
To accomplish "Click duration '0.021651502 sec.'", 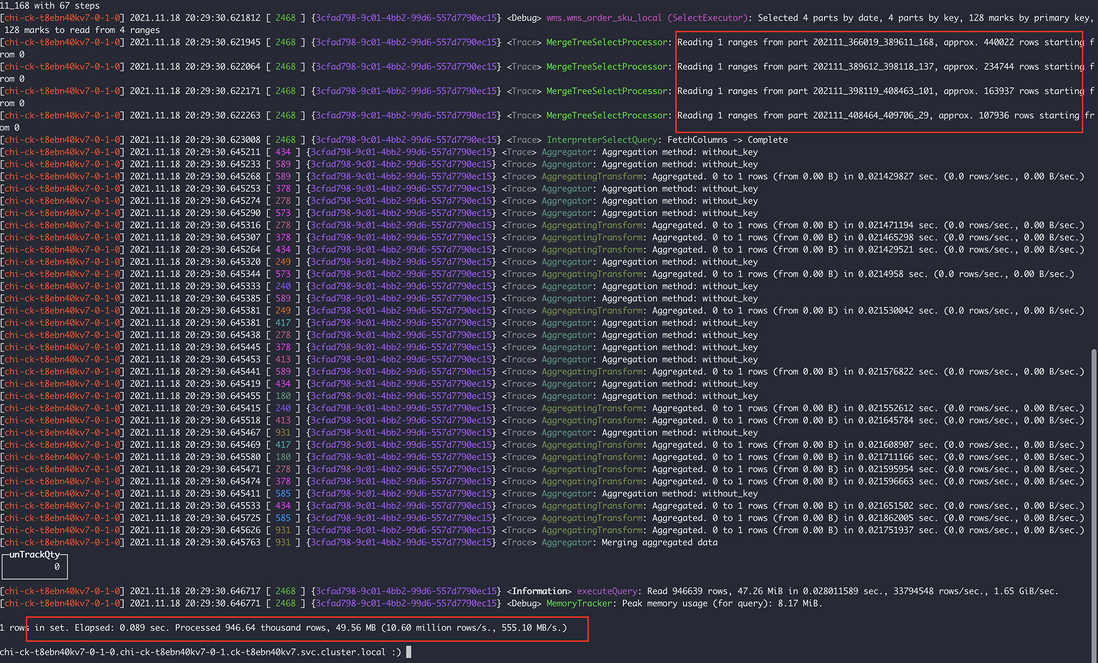I will coord(896,506).
